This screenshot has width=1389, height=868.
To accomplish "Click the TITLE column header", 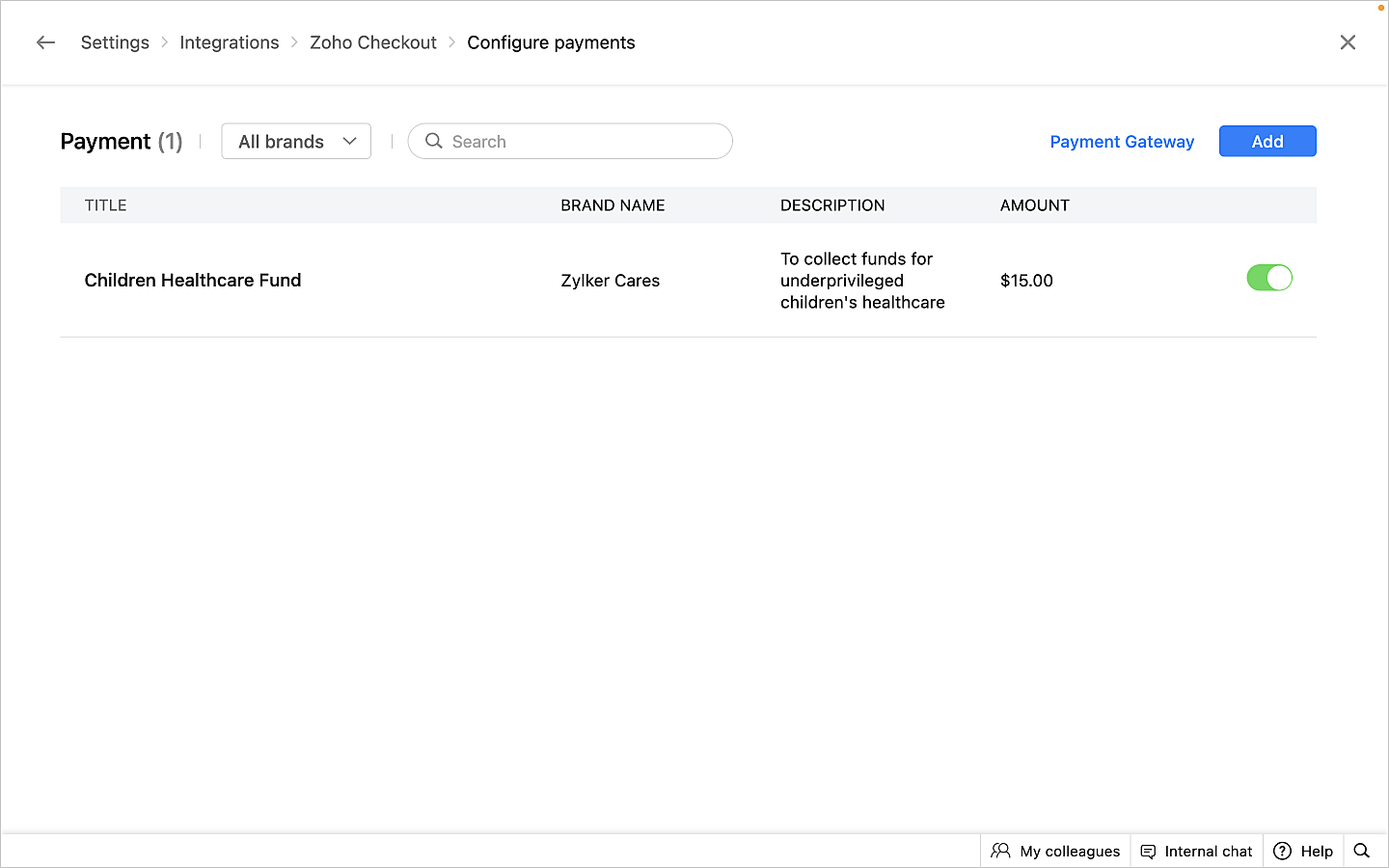I will (x=106, y=205).
